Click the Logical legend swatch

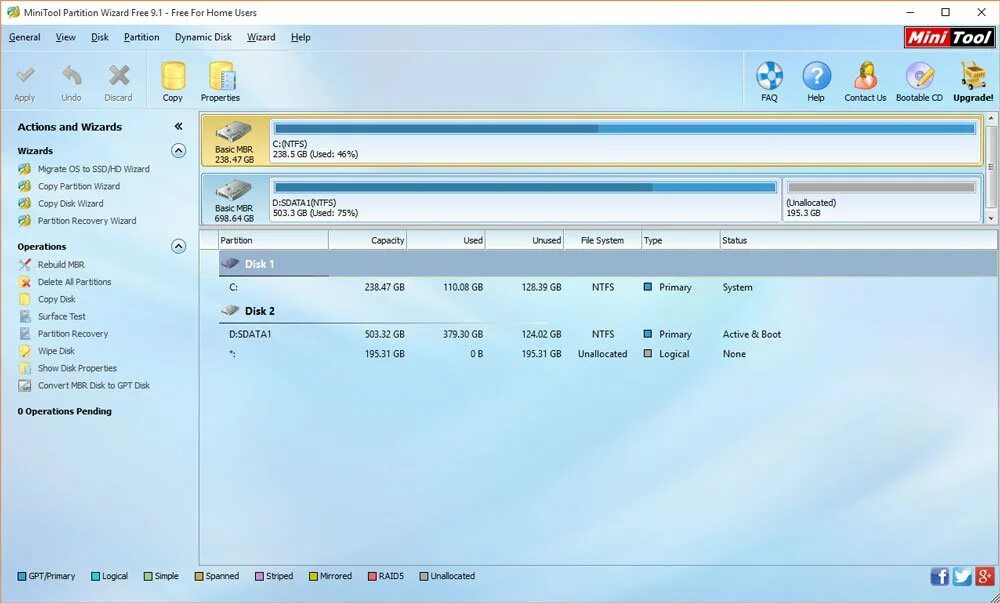96,576
